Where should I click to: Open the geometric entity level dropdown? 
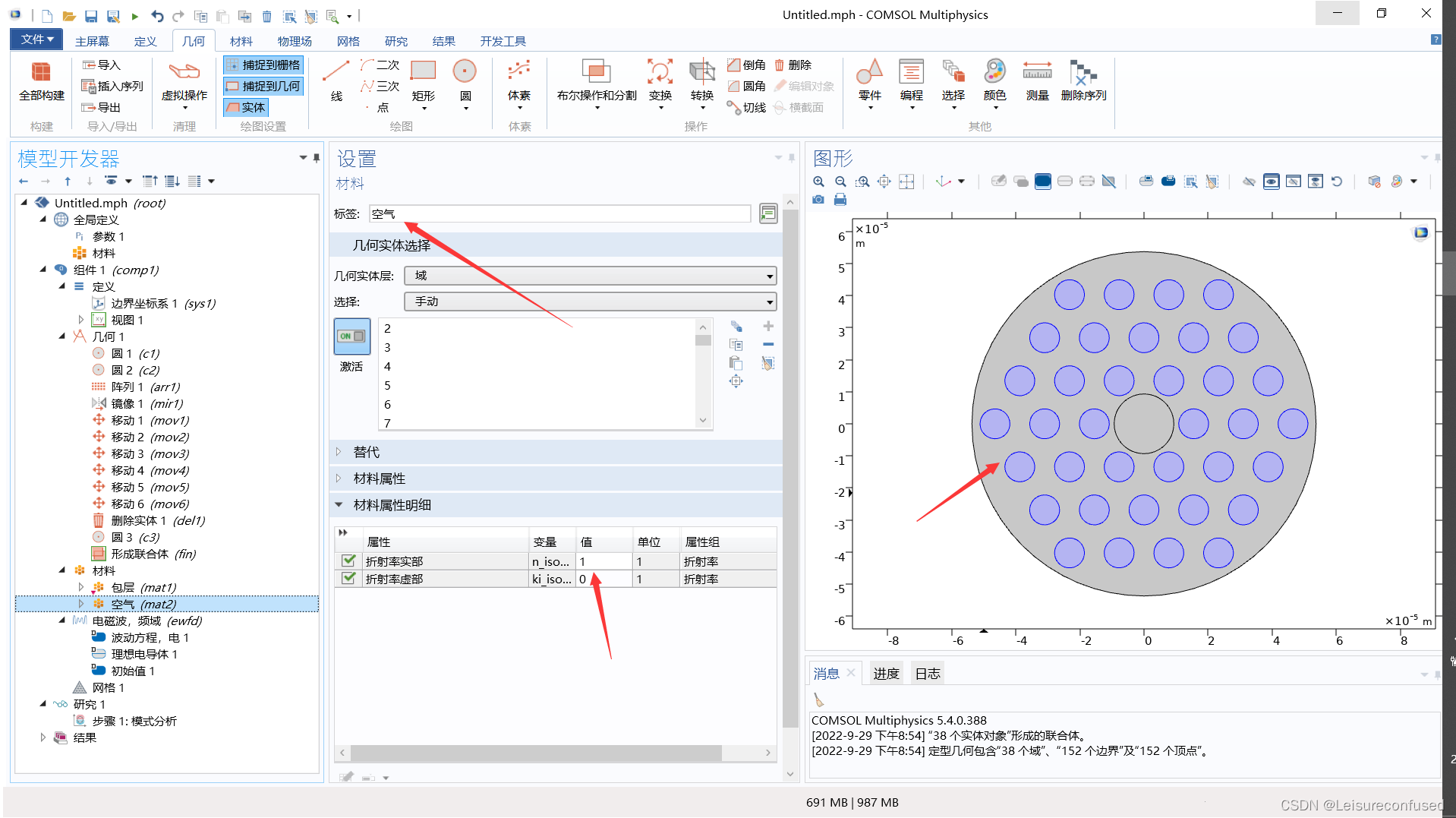[590, 276]
